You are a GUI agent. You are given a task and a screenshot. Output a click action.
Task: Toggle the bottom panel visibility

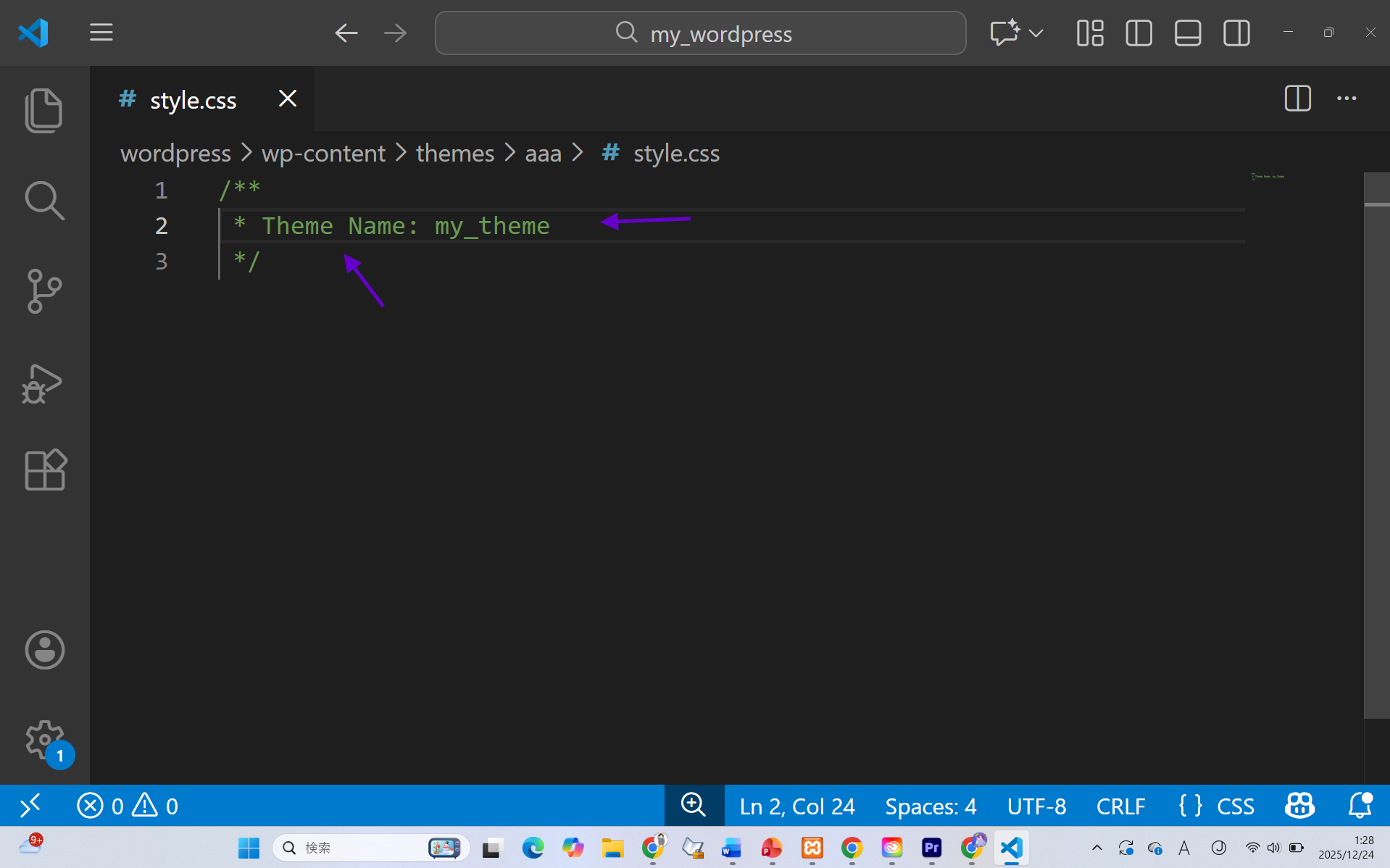tap(1187, 33)
